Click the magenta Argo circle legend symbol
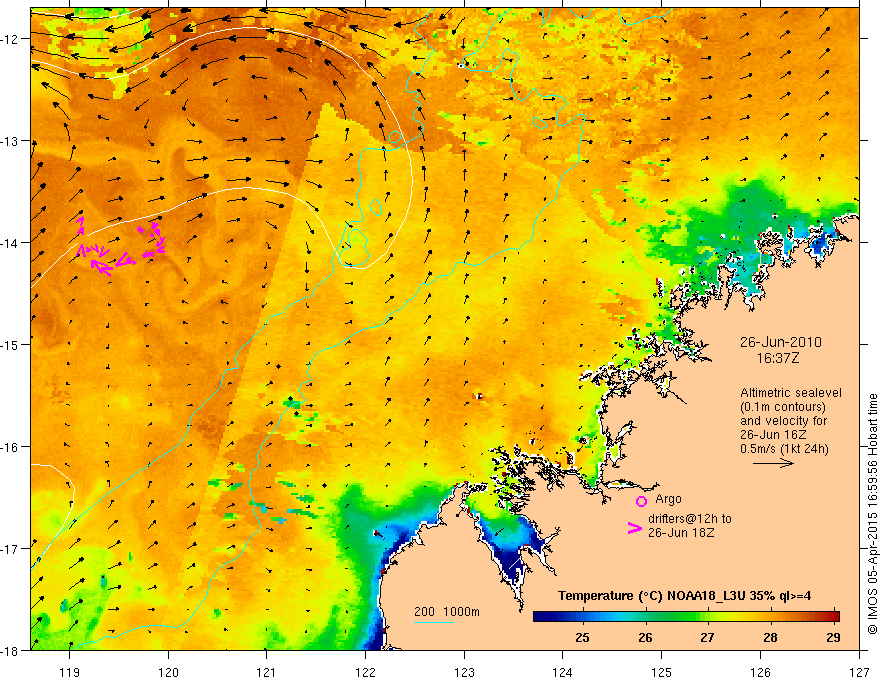This screenshot has height=680, width=880. click(x=641, y=501)
